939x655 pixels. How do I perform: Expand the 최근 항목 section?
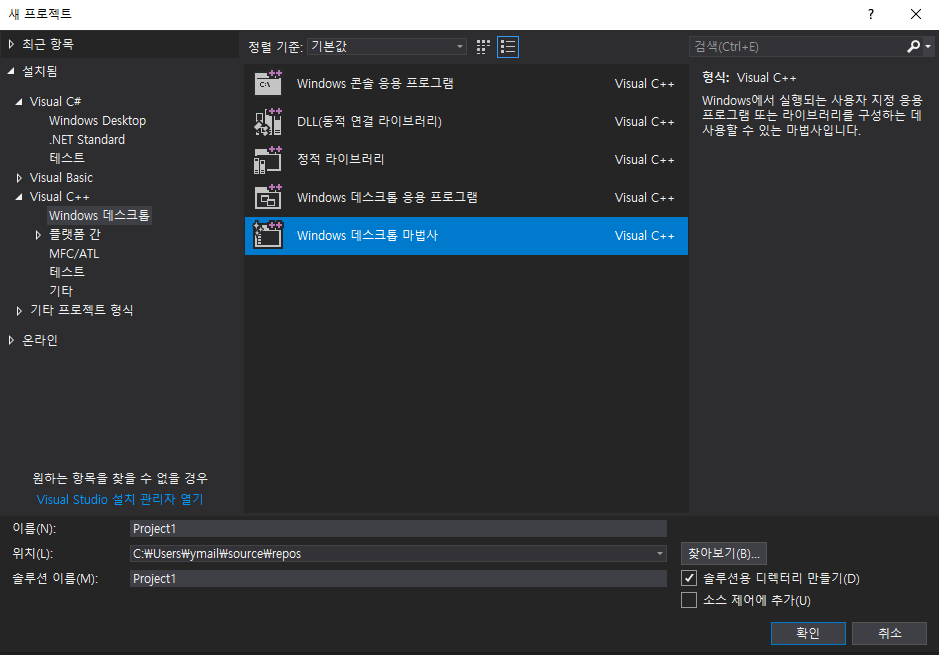point(11,44)
